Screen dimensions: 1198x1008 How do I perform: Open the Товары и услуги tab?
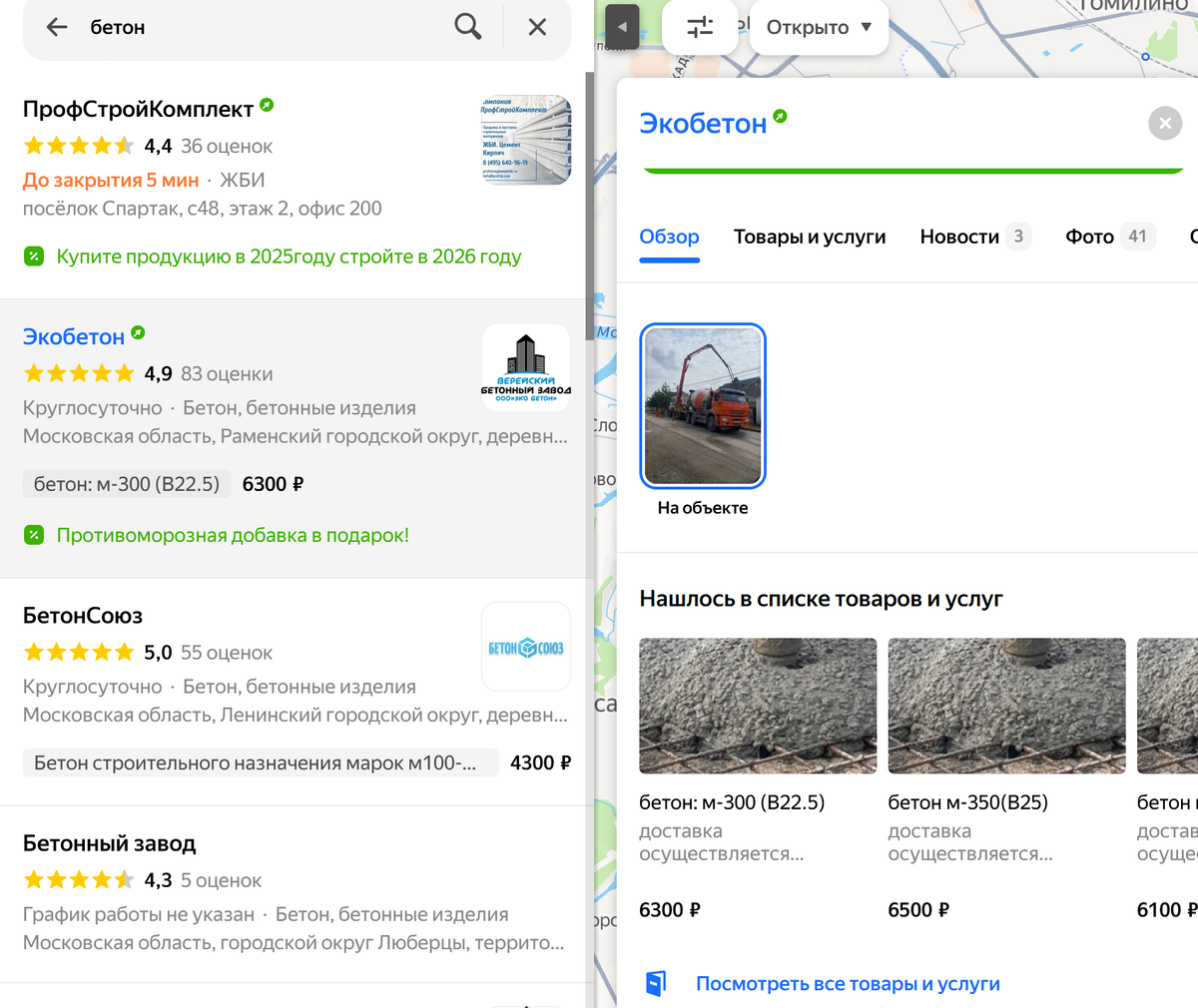tap(810, 238)
